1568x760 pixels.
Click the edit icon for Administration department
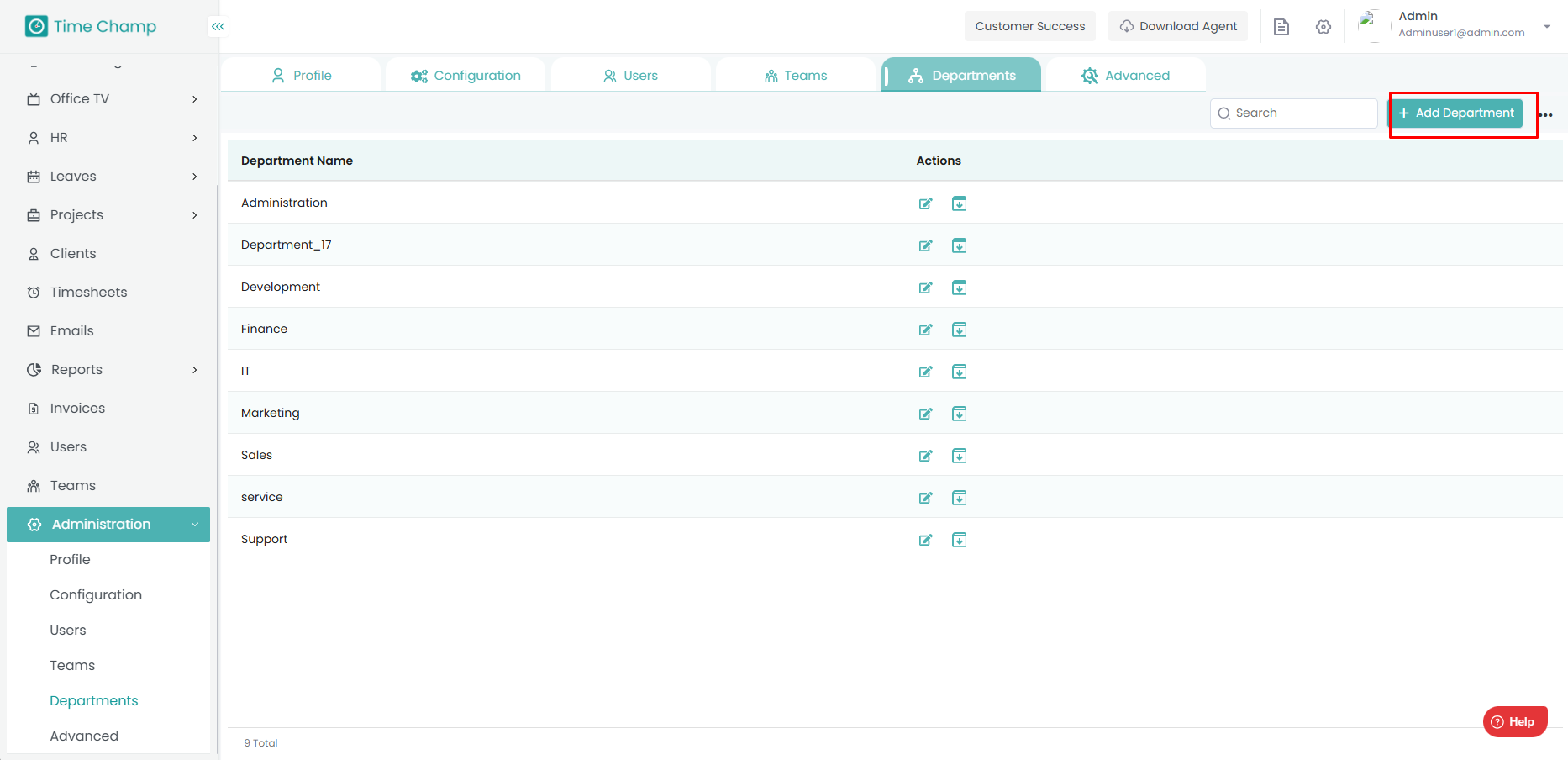[925, 203]
